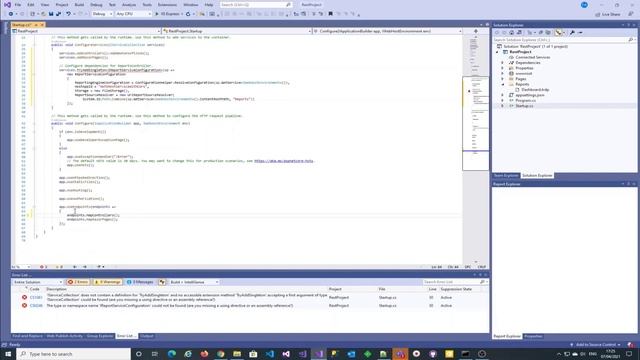
Task: Click the wrench Properties icon in Solution Explorer
Action: coord(572,32)
